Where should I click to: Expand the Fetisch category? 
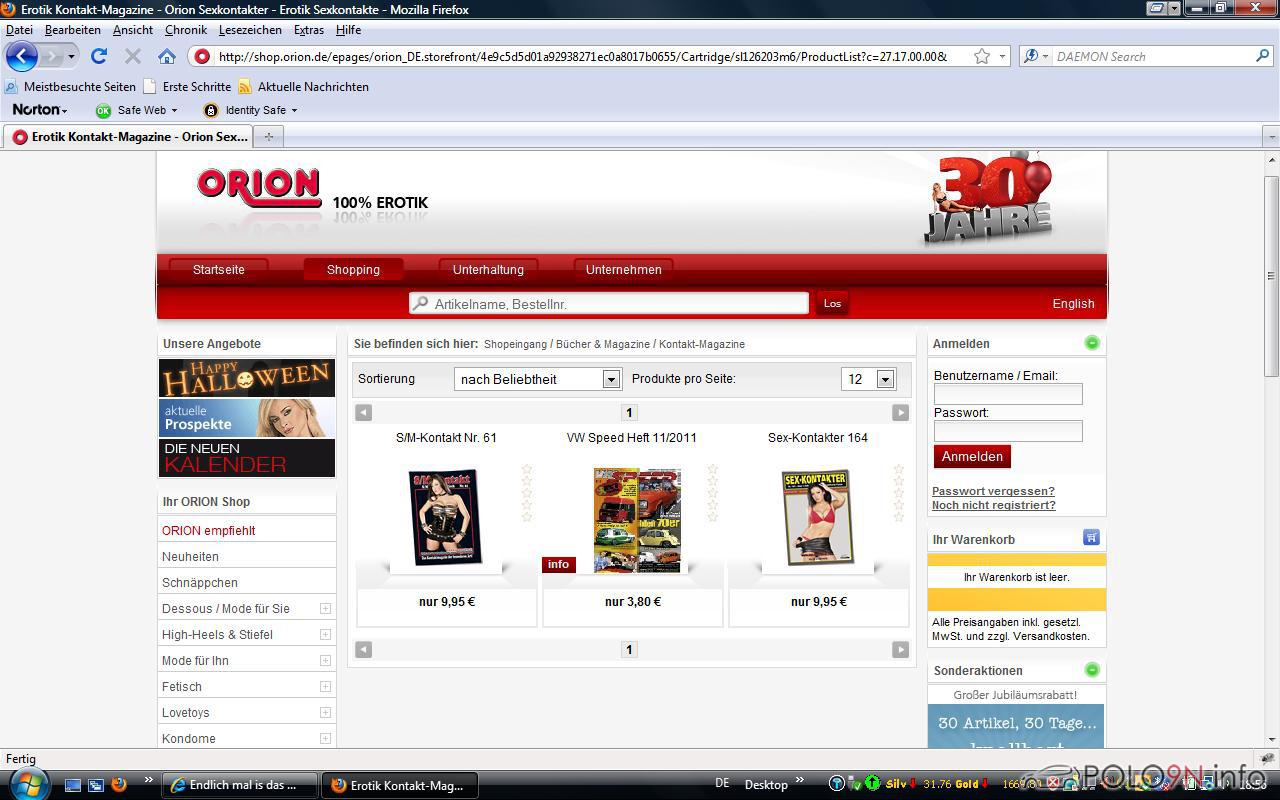(325, 686)
